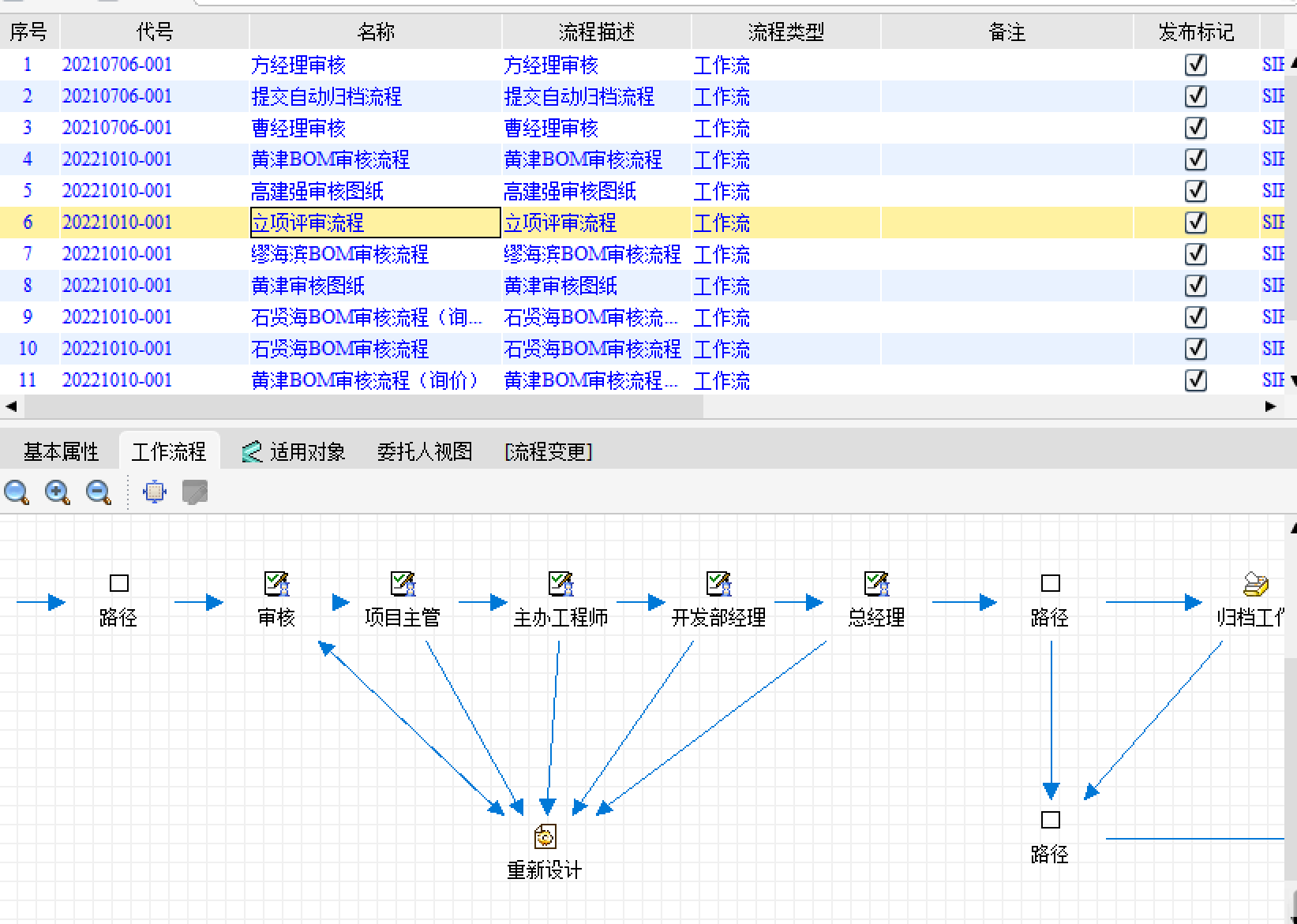Fit the workflow diagram to the window

click(x=155, y=492)
